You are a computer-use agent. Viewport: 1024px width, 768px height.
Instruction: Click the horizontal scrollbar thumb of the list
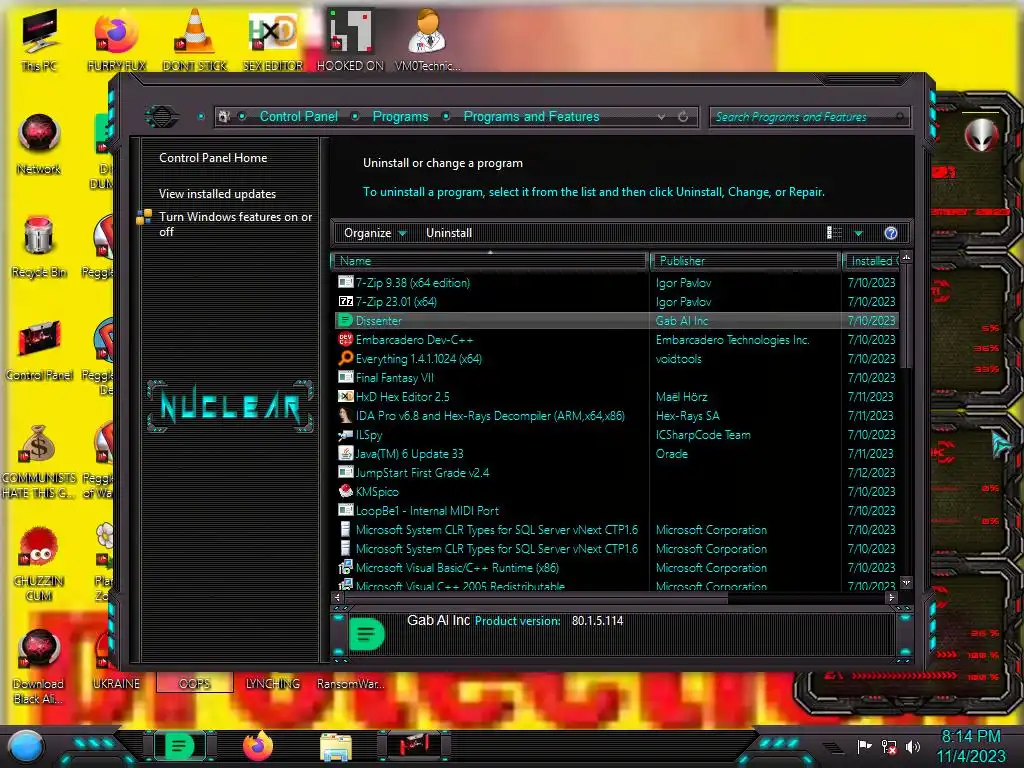[536, 597]
